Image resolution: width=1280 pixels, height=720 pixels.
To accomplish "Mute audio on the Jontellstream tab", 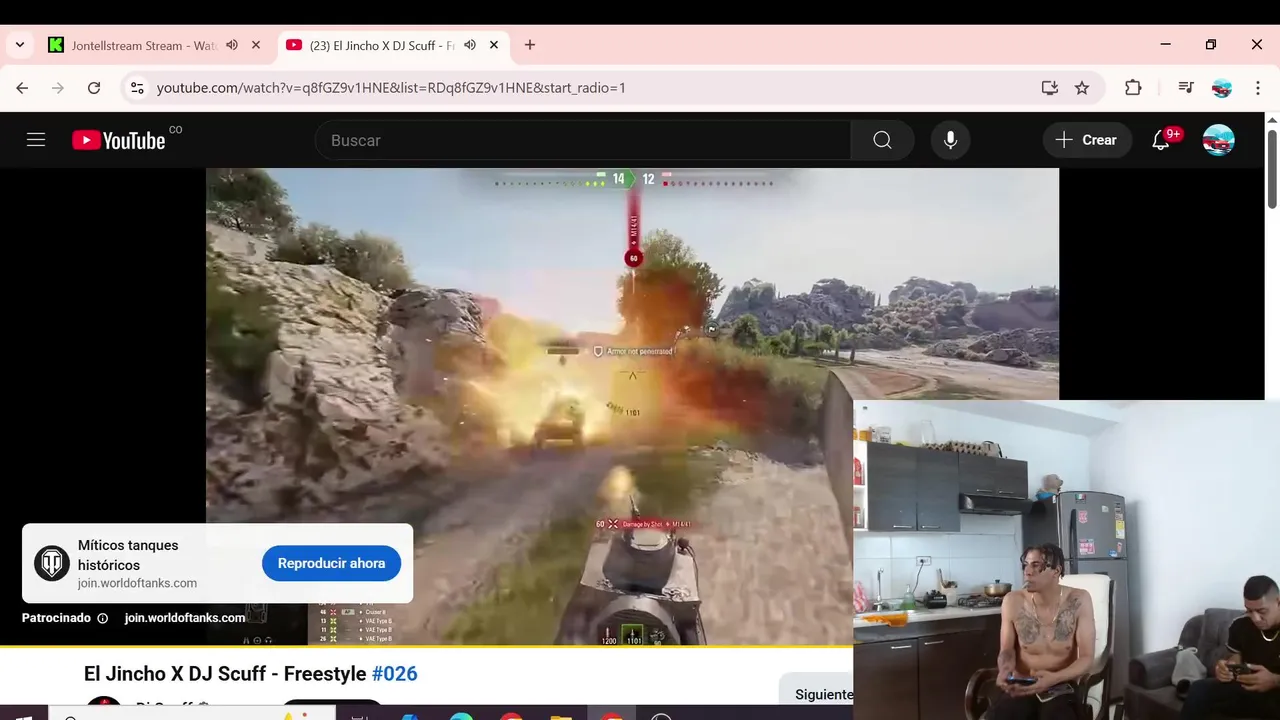I will pos(232,45).
